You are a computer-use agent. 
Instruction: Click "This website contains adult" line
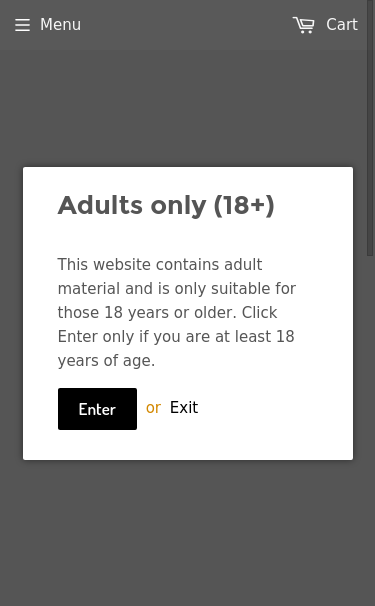pyautogui.click(x=160, y=265)
